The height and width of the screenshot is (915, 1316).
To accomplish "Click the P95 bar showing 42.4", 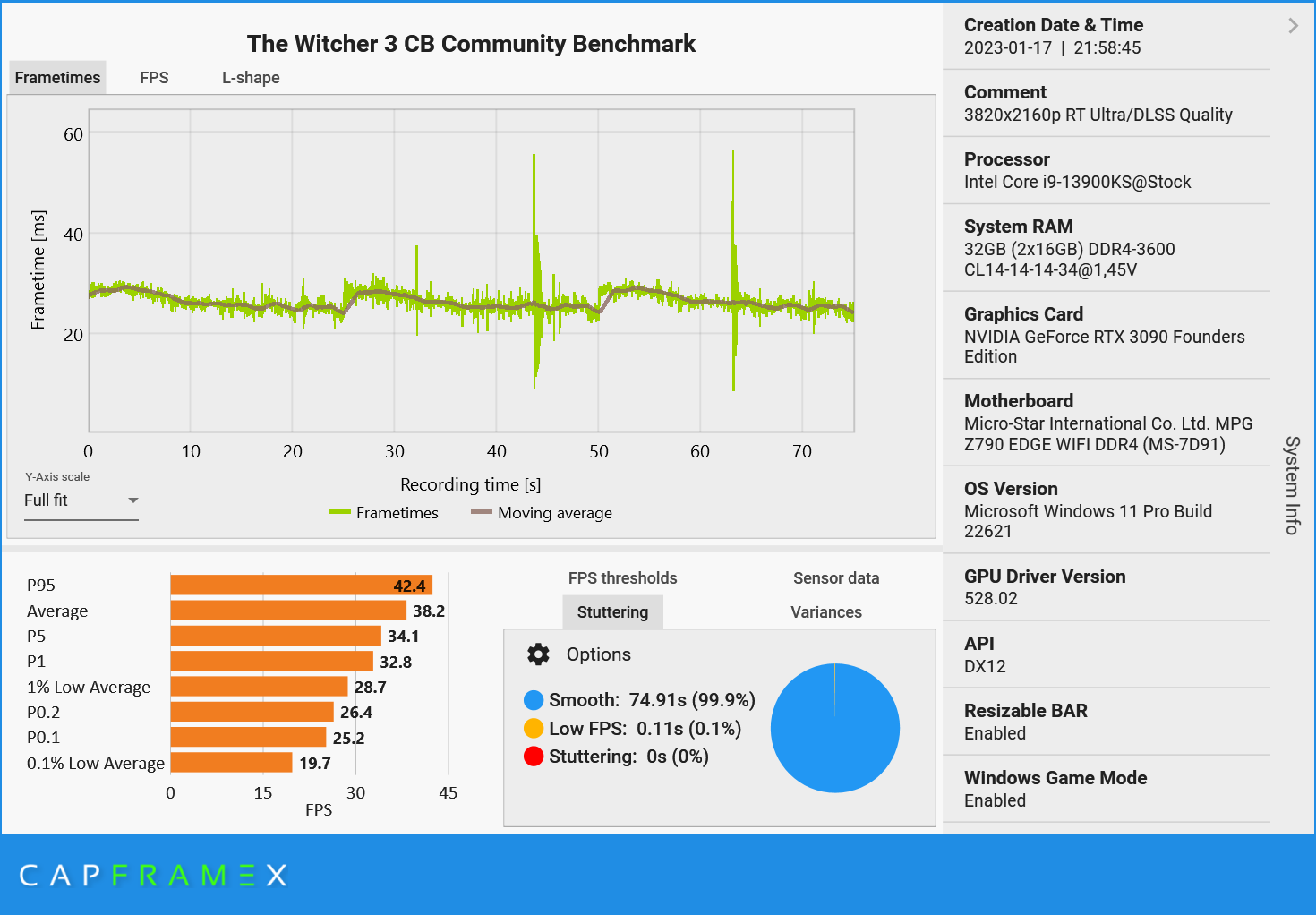I will tap(302, 586).
